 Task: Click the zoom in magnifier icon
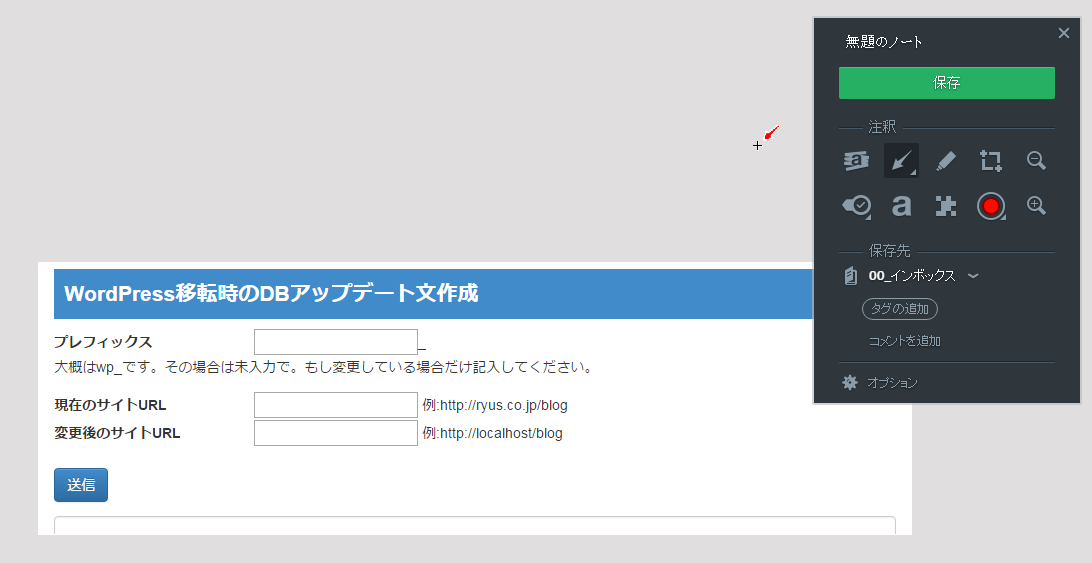(1036, 205)
